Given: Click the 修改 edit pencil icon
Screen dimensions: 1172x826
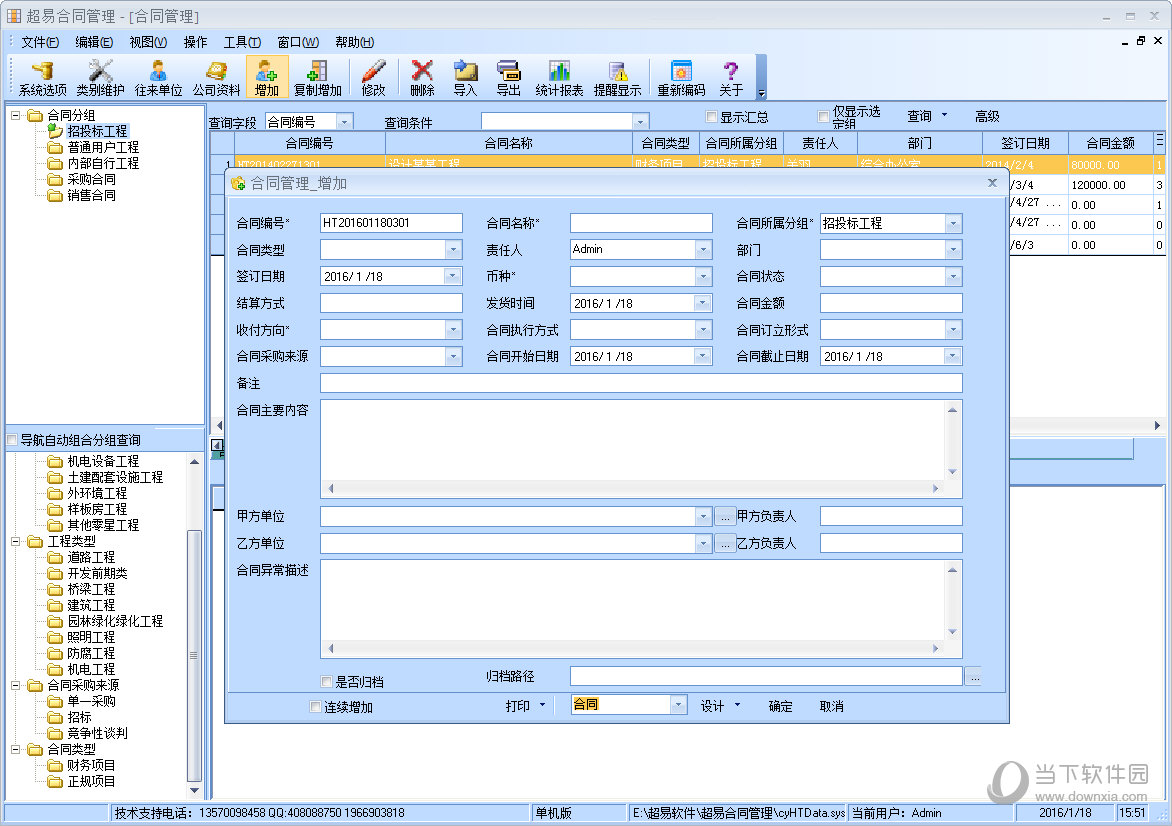Looking at the screenshot, I should pyautogui.click(x=374, y=78).
